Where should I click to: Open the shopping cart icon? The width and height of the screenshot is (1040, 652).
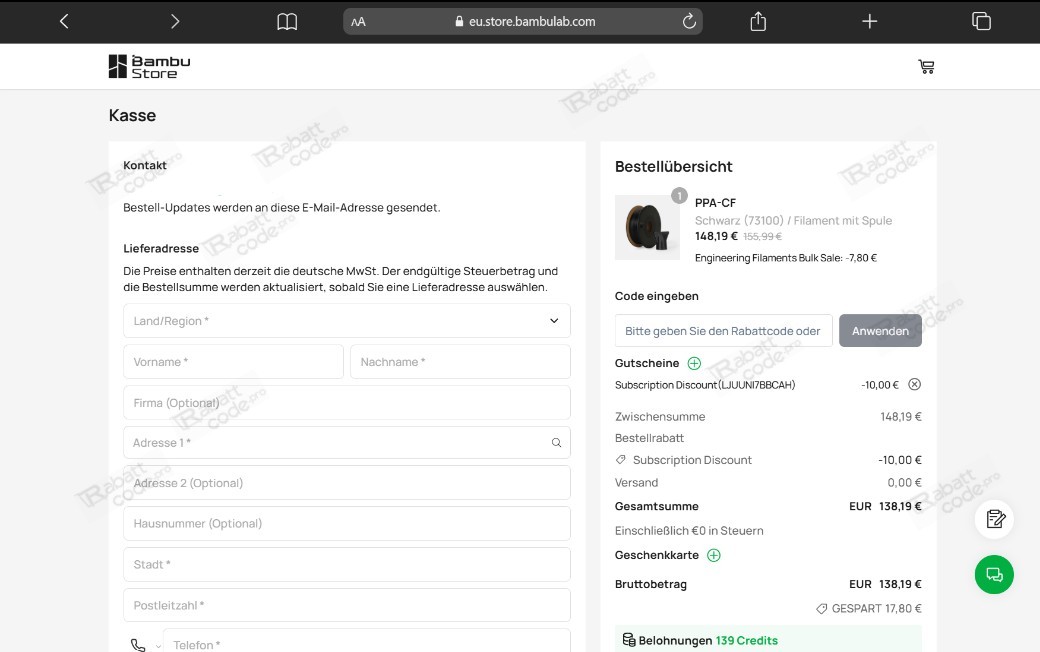tap(927, 66)
